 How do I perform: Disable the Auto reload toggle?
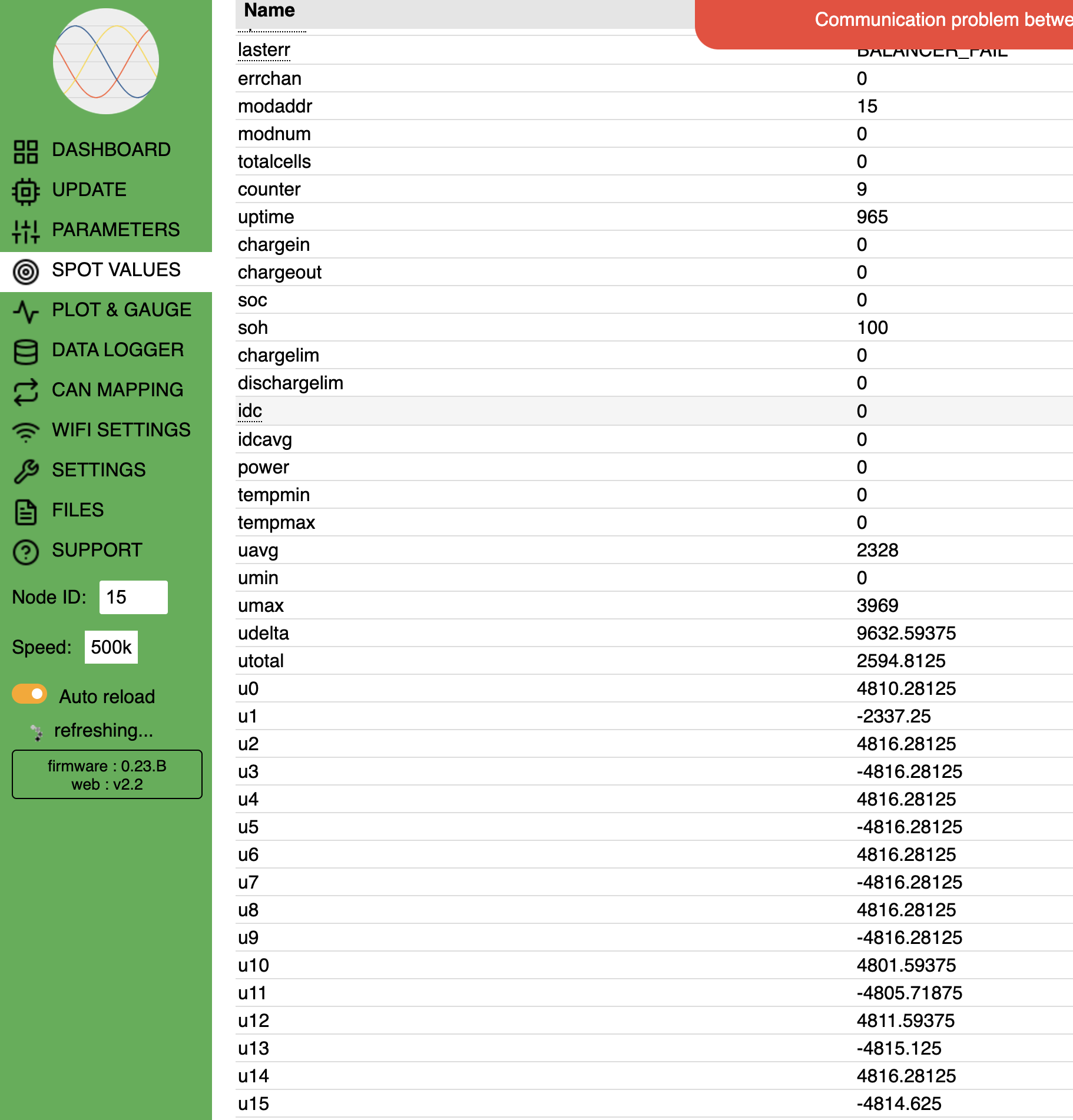tap(29, 694)
